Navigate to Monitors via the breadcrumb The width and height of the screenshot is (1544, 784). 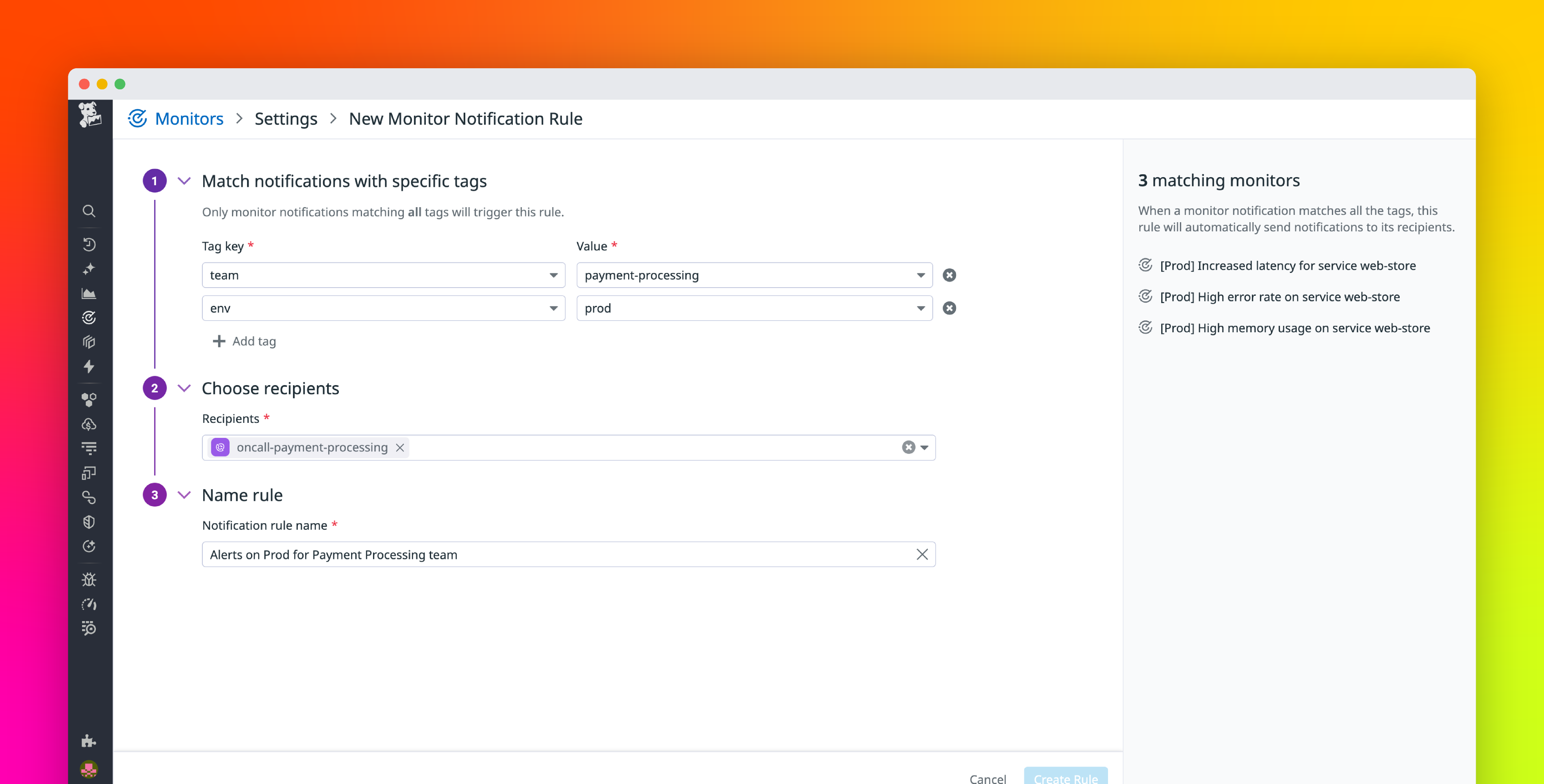coord(189,119)
